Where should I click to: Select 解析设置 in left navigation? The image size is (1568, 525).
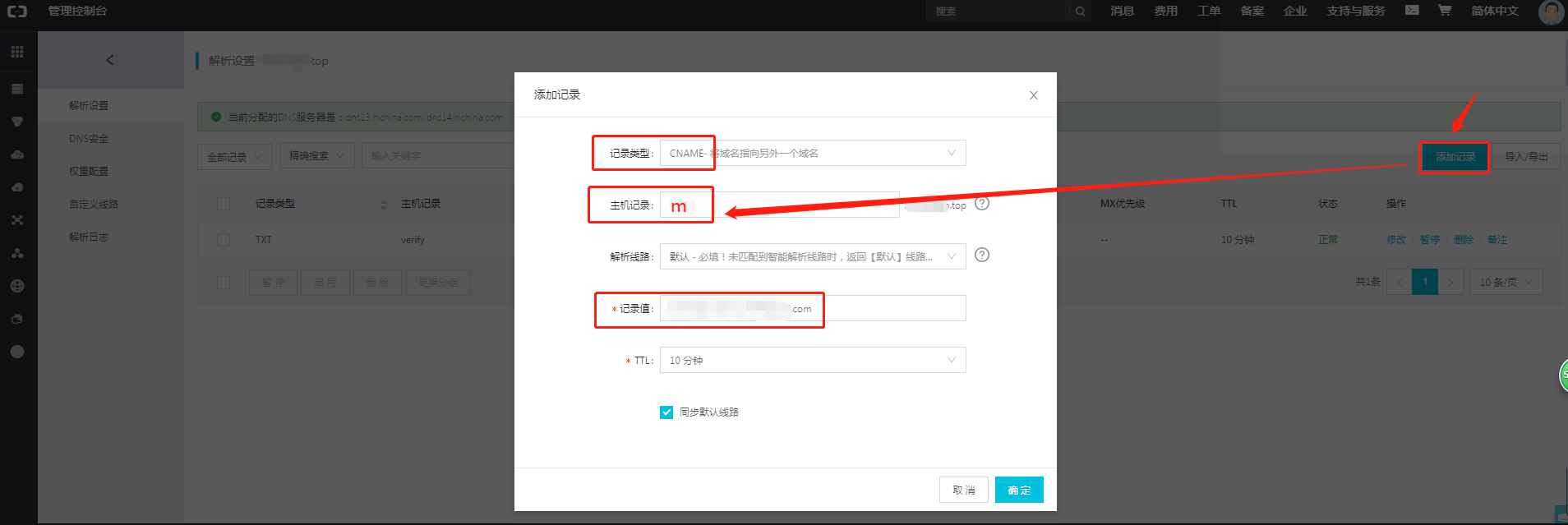tap(89, 105)
